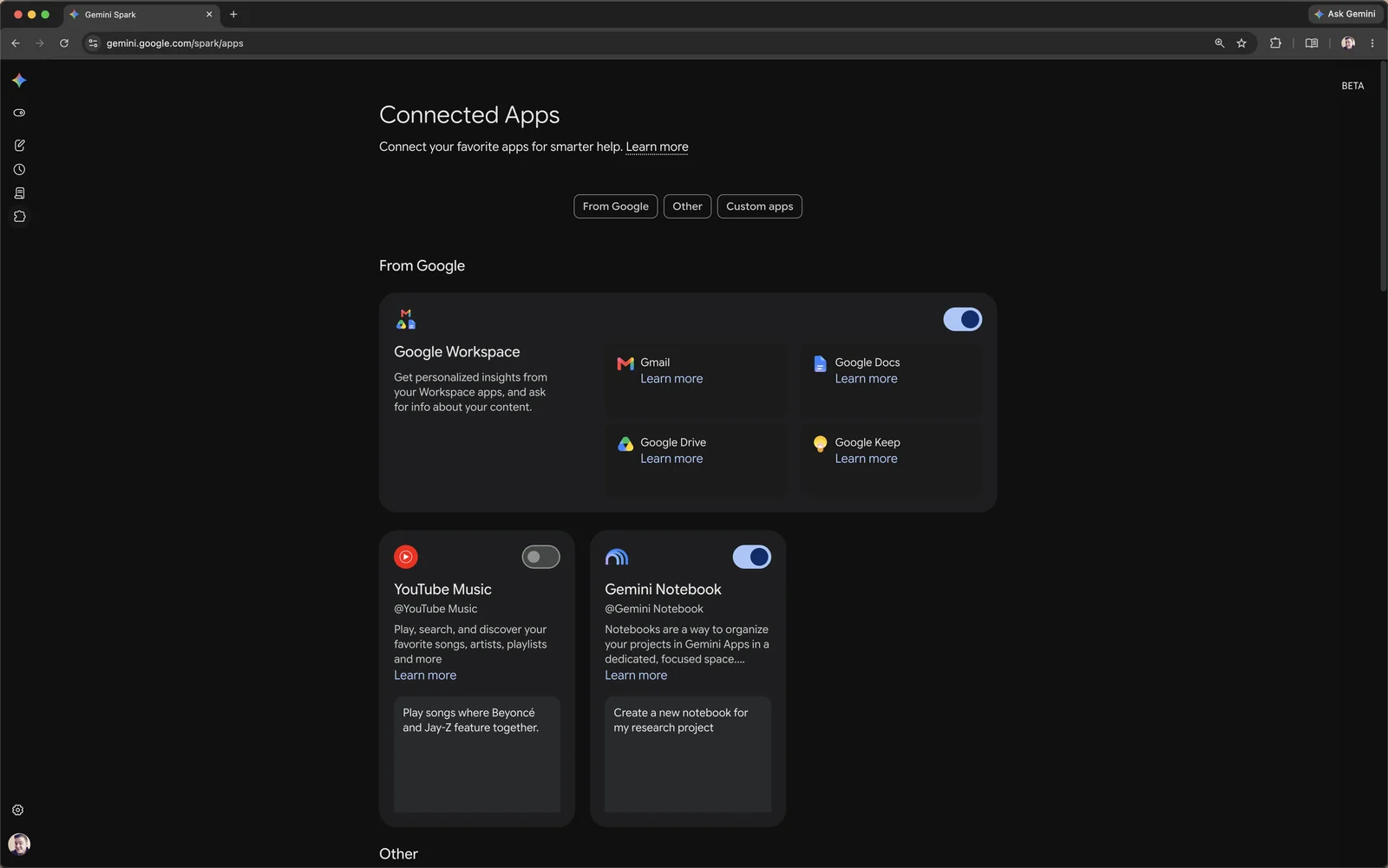Choose the Beyoncé and Jay-Z song prompt

[x=477, y=754]
